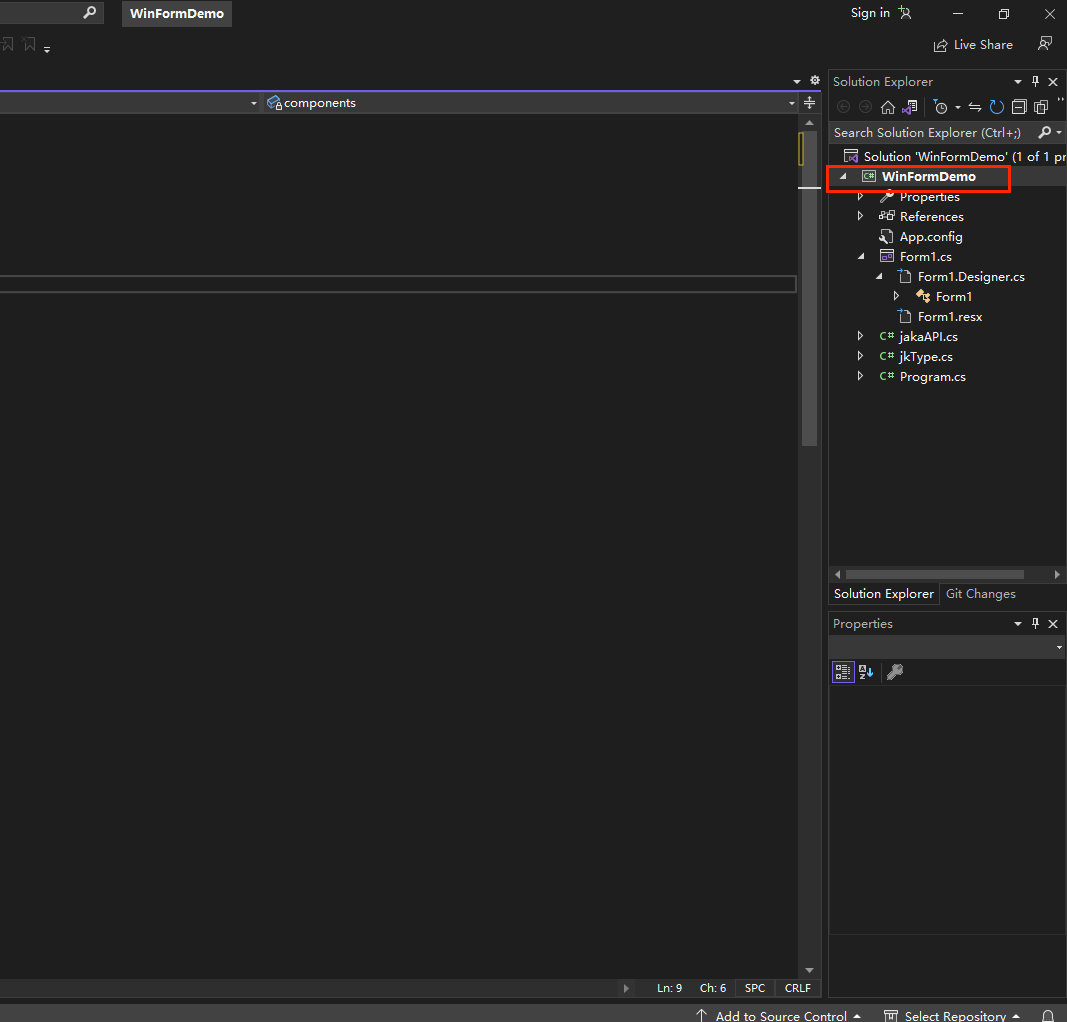Viewport: 1067px width, 1022px height.
Task: Click the Pending Changes Filter clock icon
Action: [x=940, y=107]
